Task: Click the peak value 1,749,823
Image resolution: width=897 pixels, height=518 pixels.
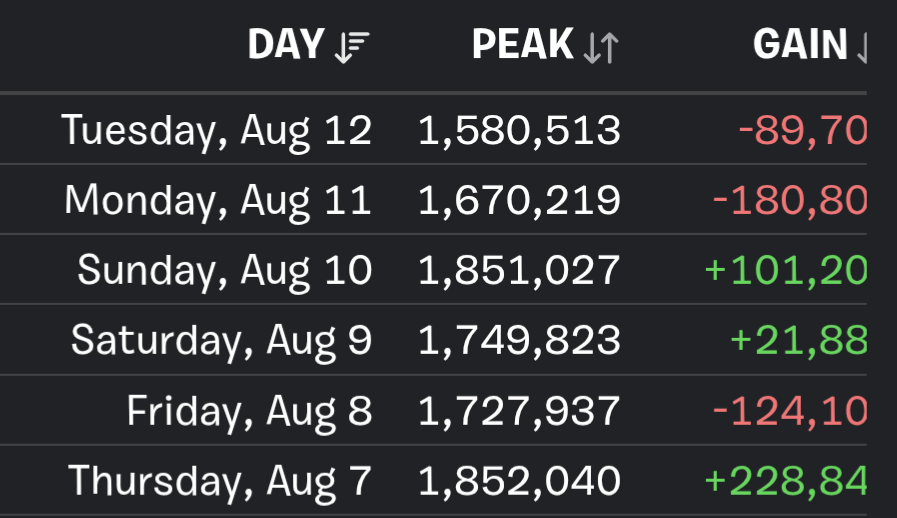Action: (x=519, y=340)
